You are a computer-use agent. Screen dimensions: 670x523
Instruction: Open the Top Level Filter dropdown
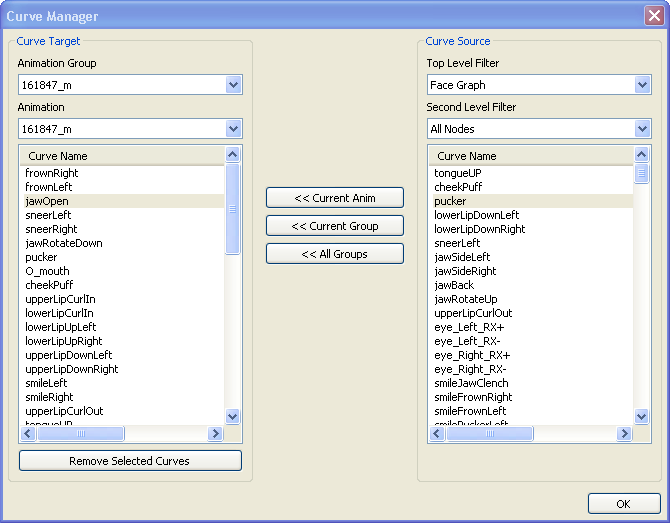coord(642,85)
